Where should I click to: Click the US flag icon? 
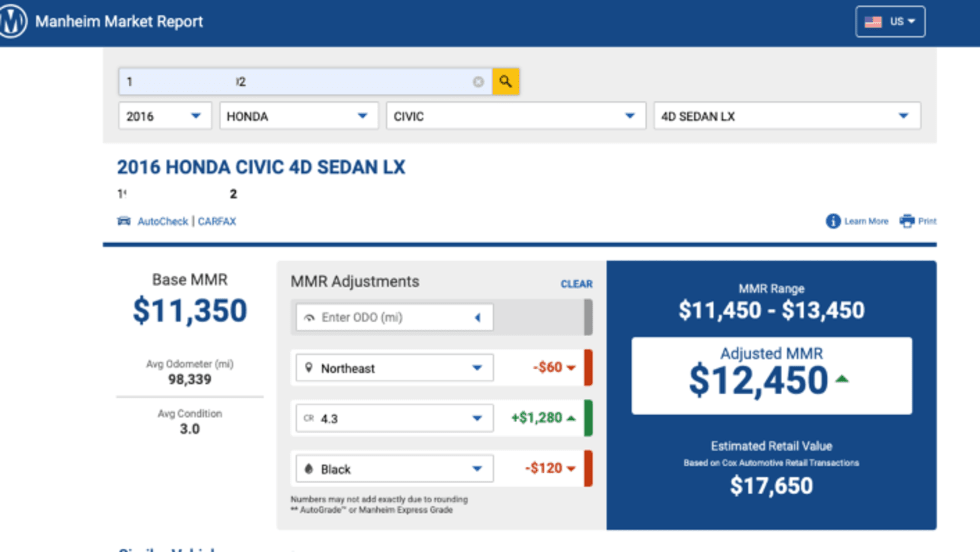pos(873,22)
